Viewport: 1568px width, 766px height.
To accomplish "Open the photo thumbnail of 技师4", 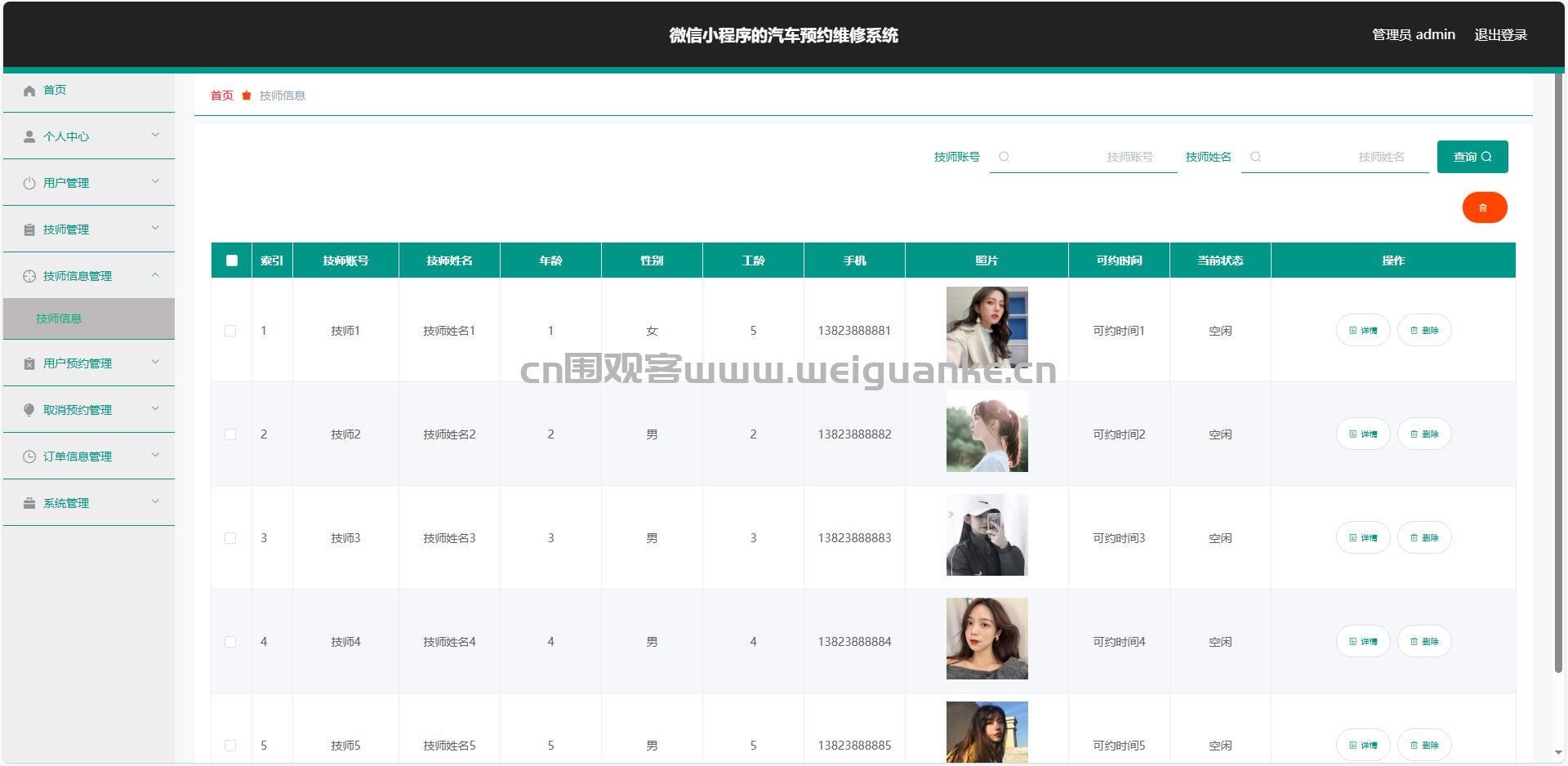I will [x=987, y=639].
